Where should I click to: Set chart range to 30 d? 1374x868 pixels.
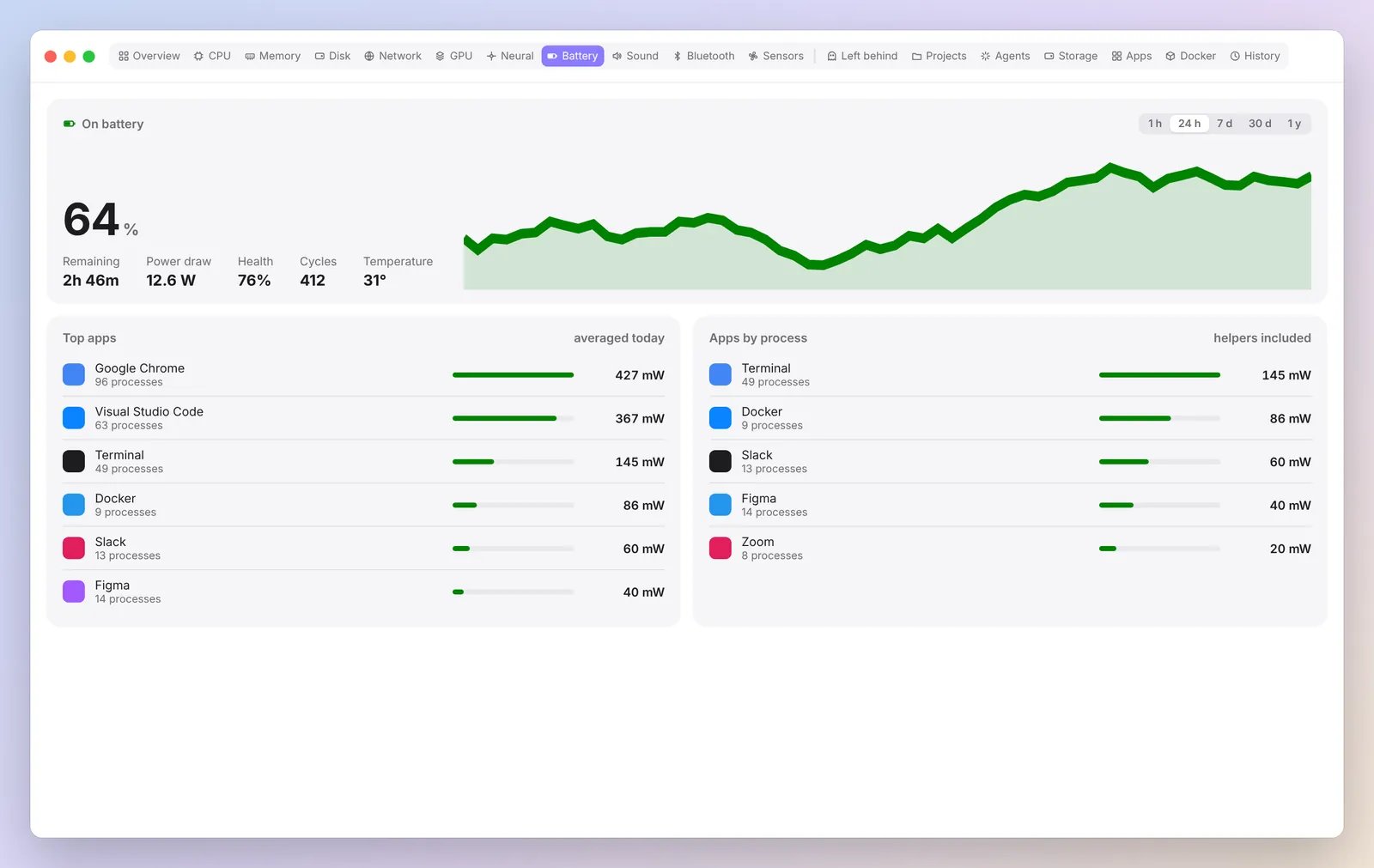[x=1260, y=124]
